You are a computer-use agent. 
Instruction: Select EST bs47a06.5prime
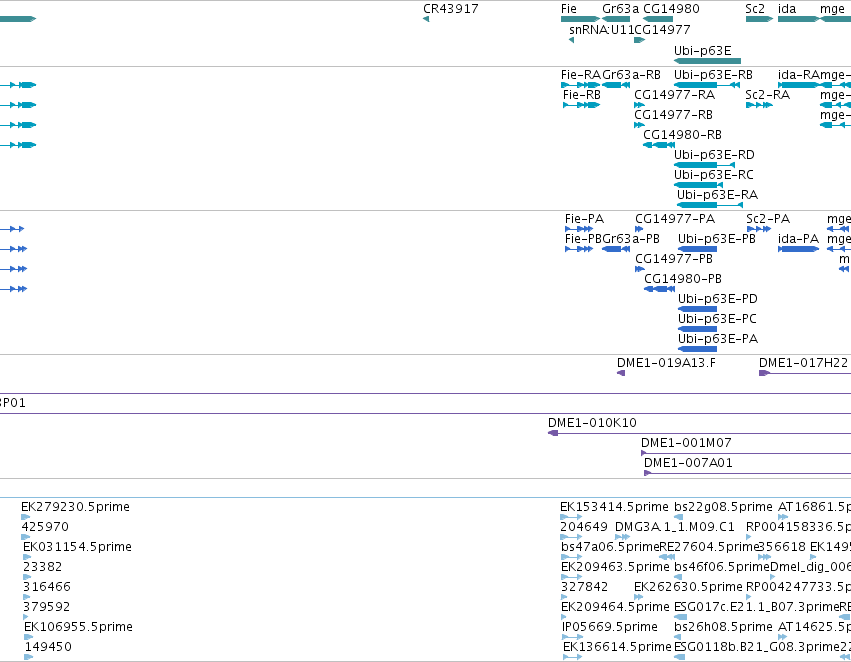tap(609, 547)
